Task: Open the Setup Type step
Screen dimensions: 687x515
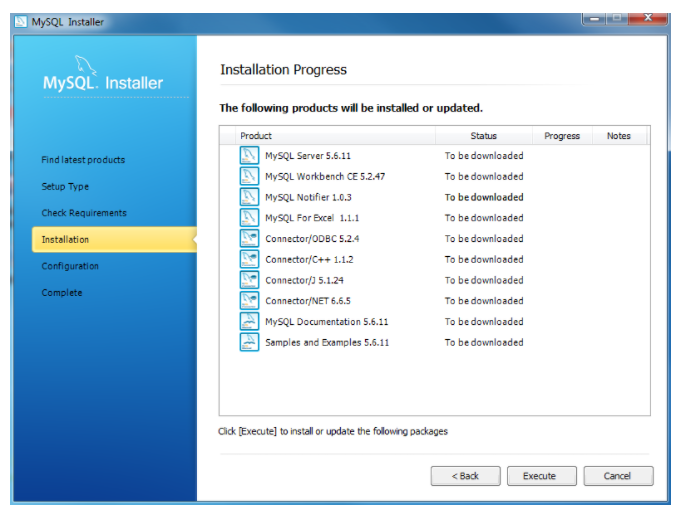Action: click(65, 187)
